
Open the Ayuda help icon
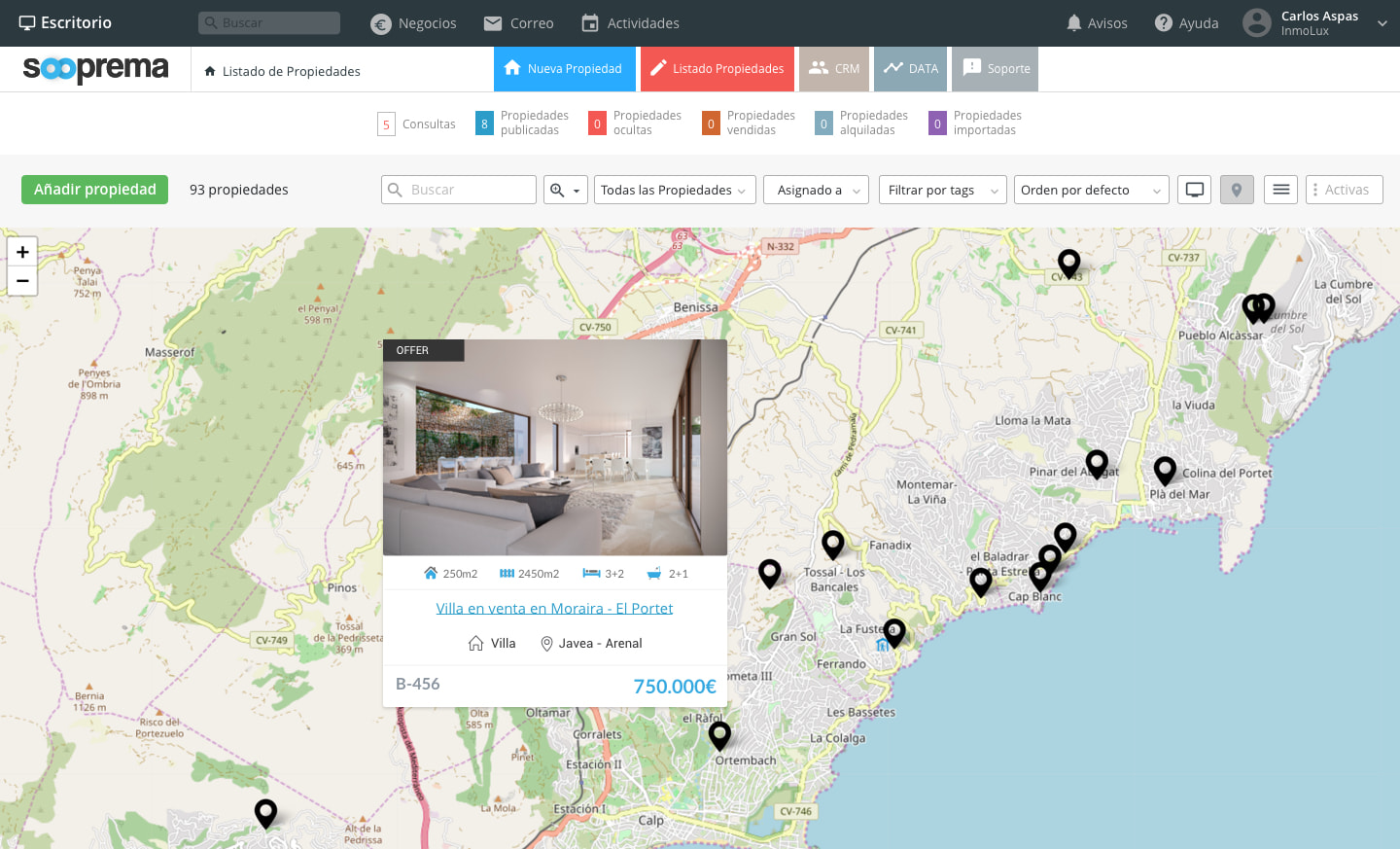pyautogui.click(x=1163, y=22)
